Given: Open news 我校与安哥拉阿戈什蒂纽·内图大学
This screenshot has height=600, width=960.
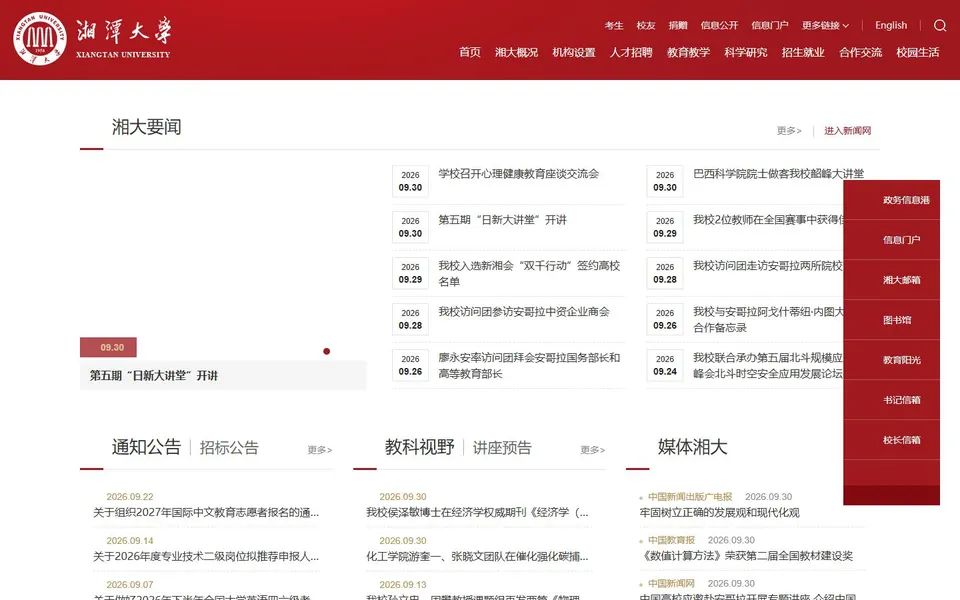Looking at the screenshot, I should coord(768,320).
